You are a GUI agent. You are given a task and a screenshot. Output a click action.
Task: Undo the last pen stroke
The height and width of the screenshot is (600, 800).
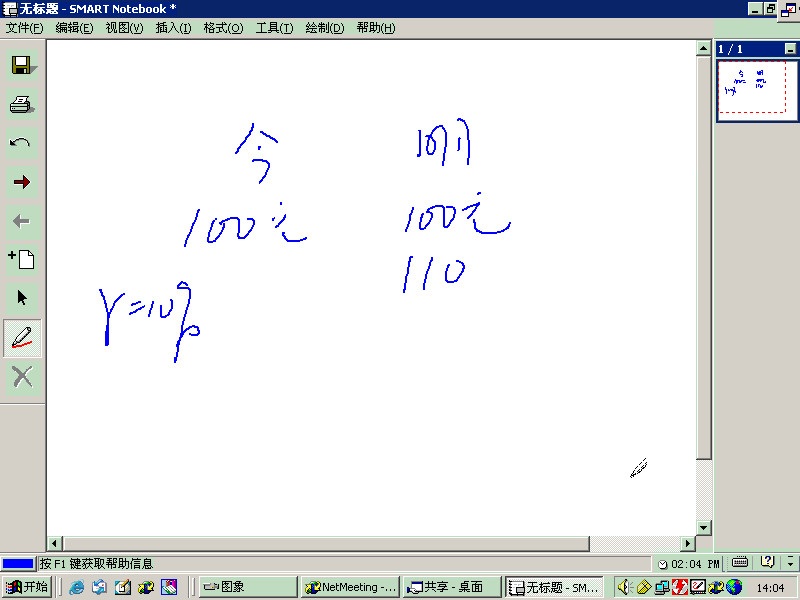point(21,143)
